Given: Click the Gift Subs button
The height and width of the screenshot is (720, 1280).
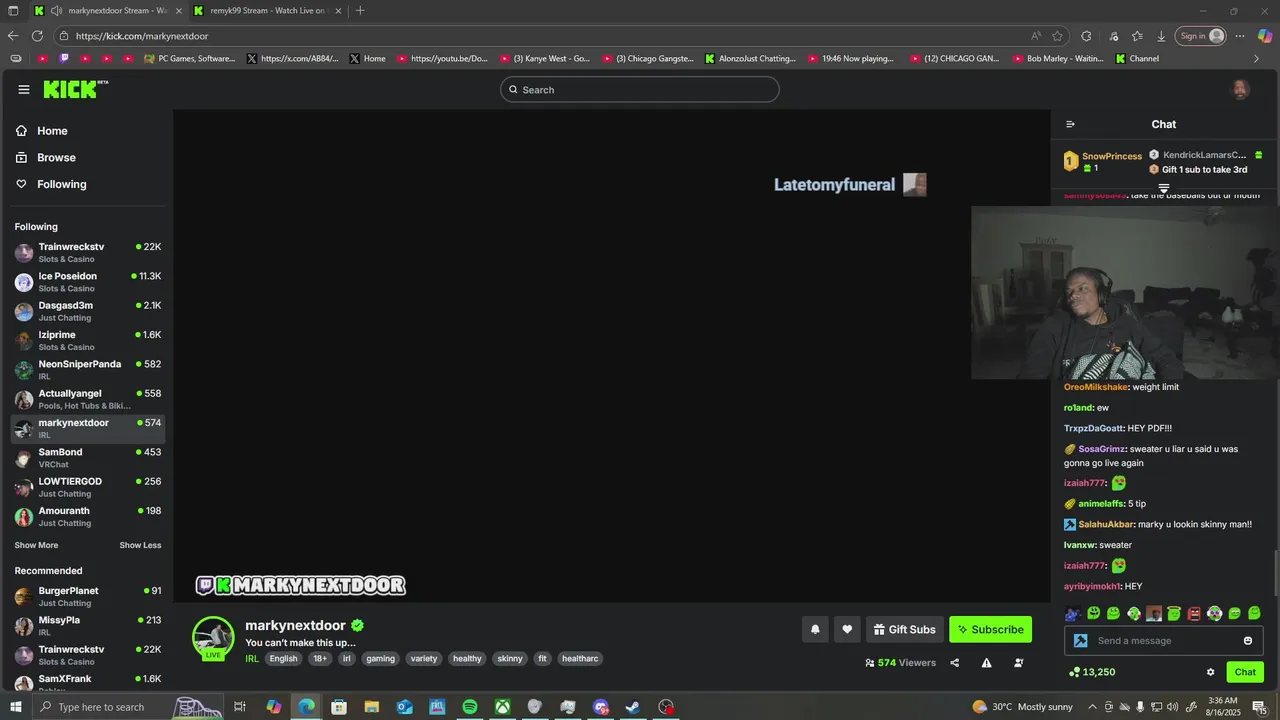Looking at the screenshot, I should coord(904,629).
